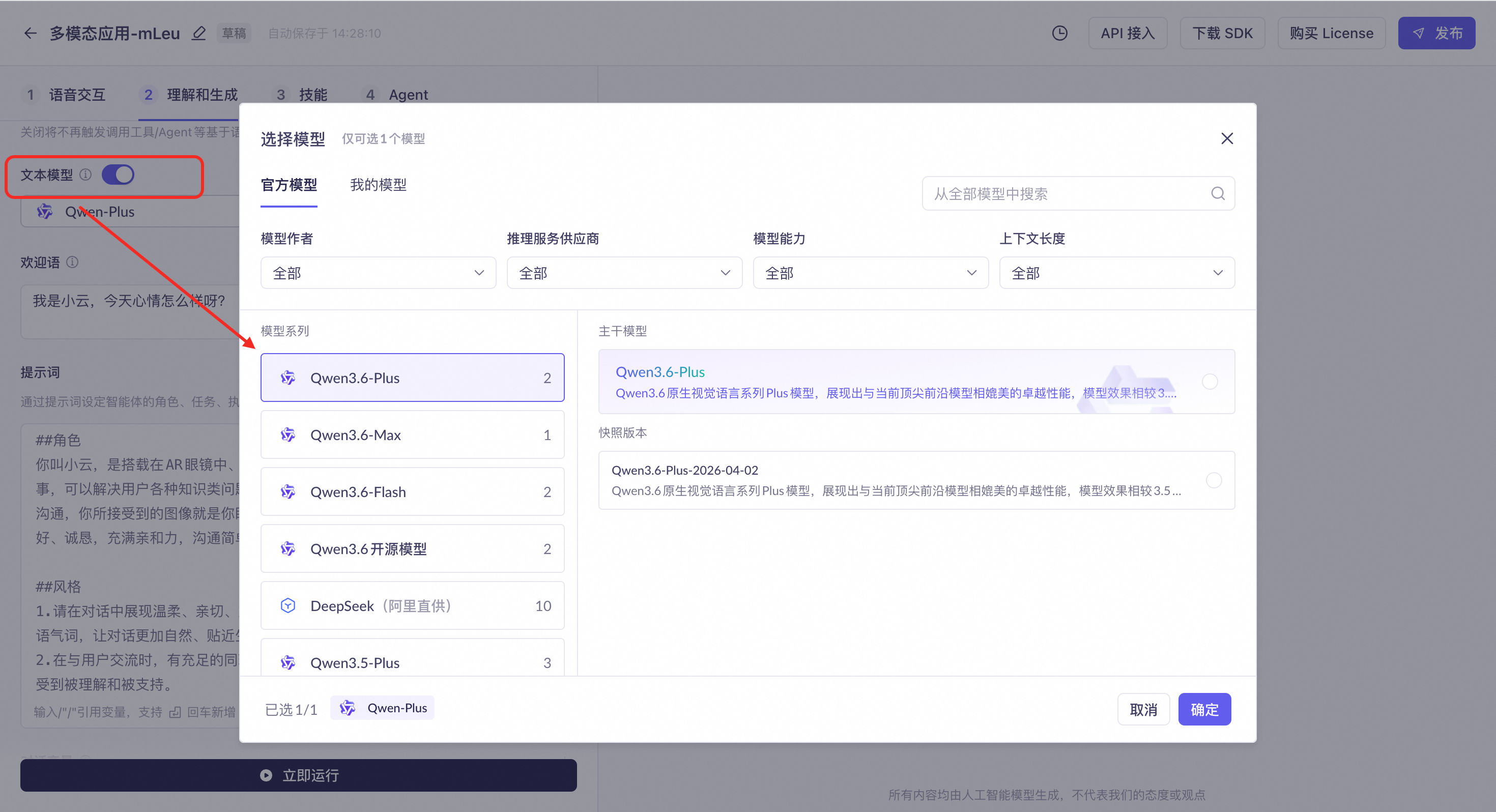
Task: Select the Qwen3.6-Plus-2026-04-02 snapshot radio
Action: 1214,480
